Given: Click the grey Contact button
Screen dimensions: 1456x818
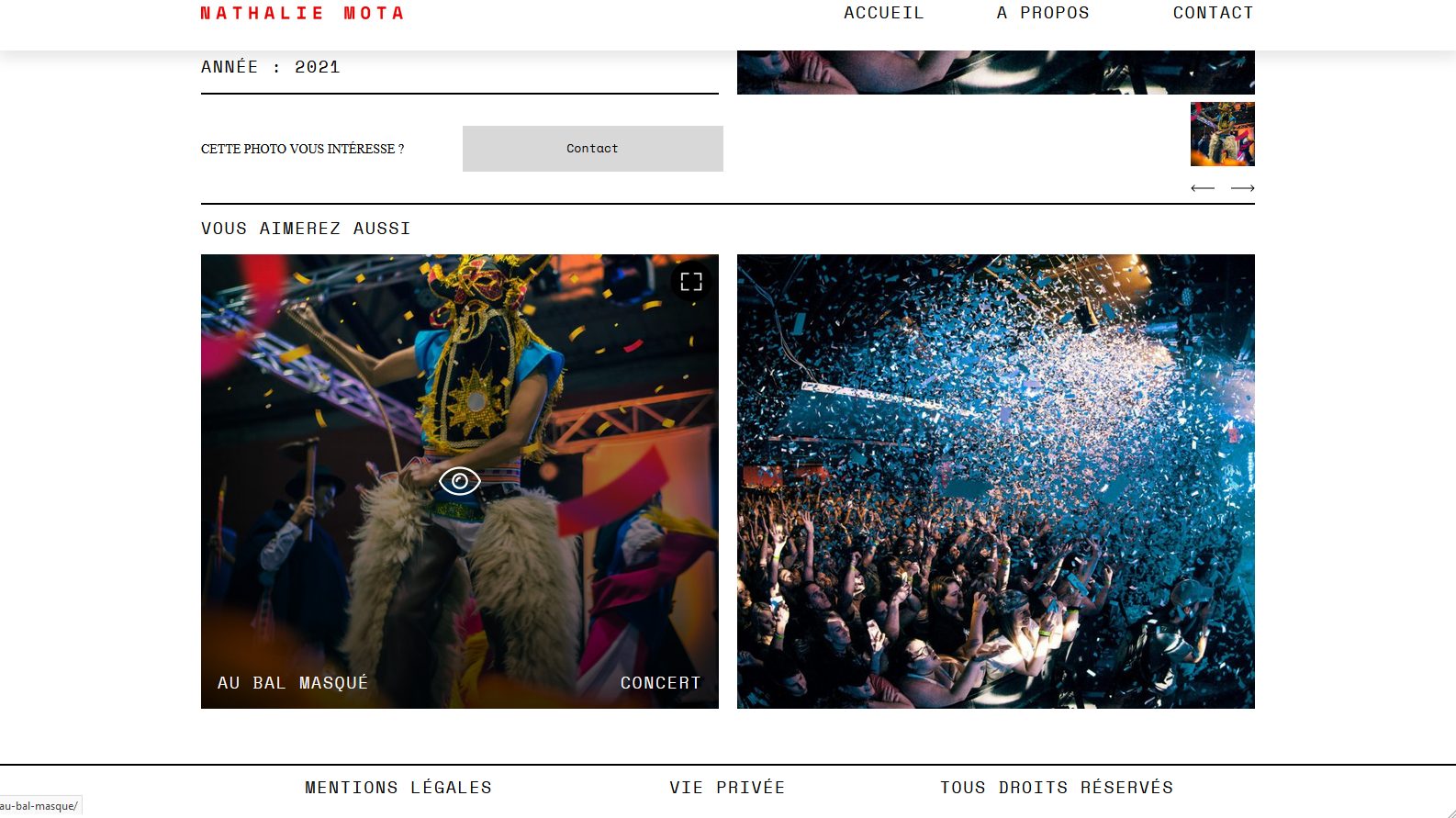Looking at the screenshot, I should pyautogui.click(x=593, y=149).
